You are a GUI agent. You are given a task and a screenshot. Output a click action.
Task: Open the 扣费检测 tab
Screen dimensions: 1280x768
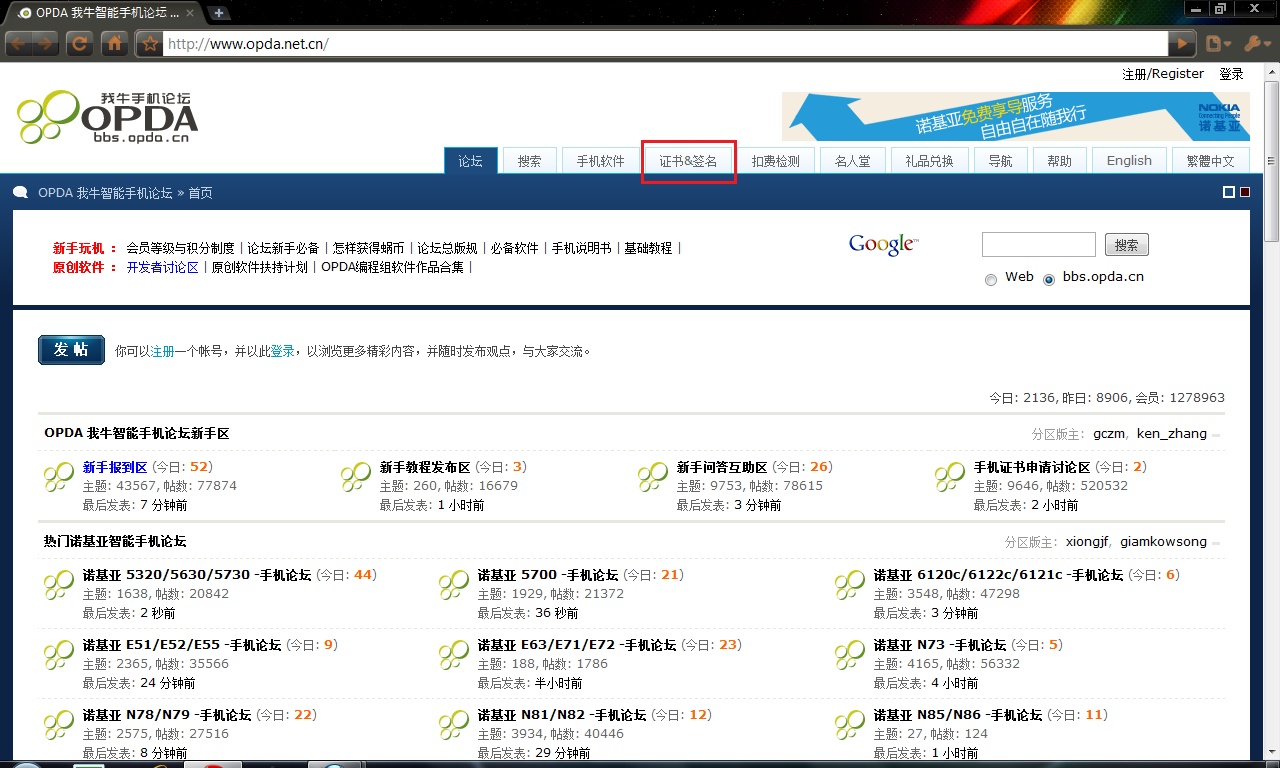[x=776, y=161]
